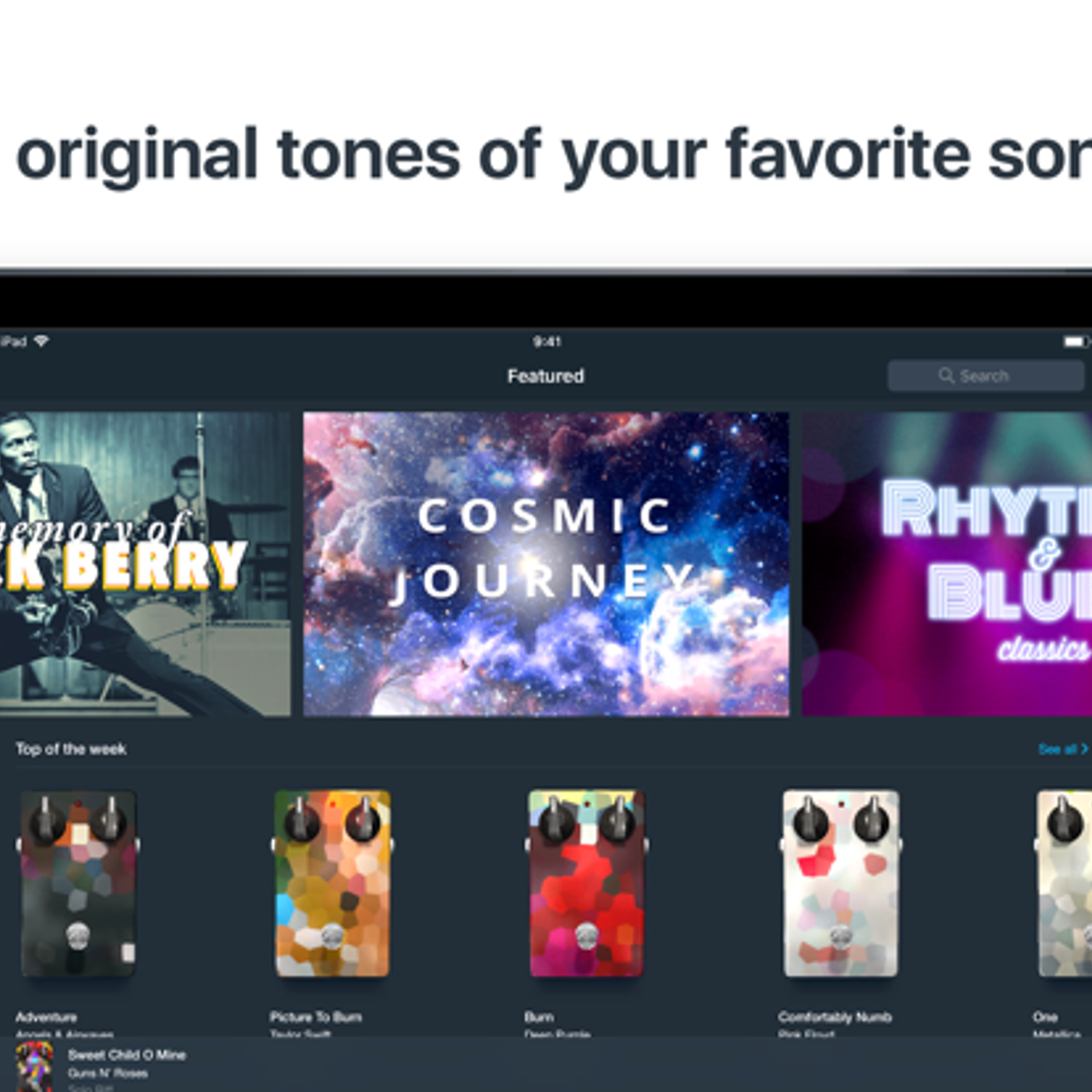The image size is (1092, 1092).
Task: Open the Sweet Child O Mine now-playing bar
Action: pos(546,1066)
